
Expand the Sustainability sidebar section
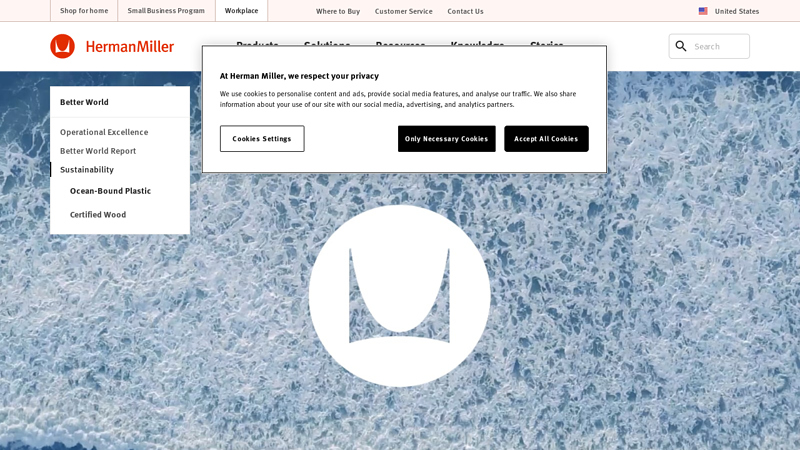(x=87, y=169)
